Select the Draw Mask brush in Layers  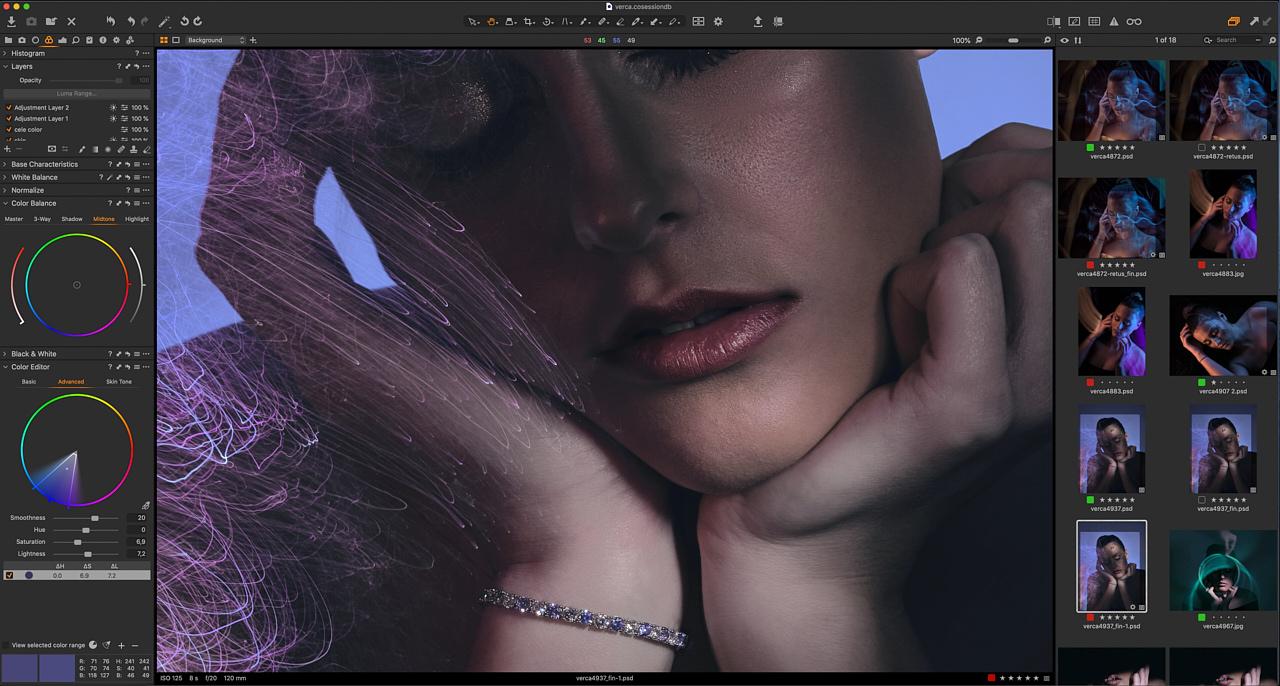coord(82,149)
